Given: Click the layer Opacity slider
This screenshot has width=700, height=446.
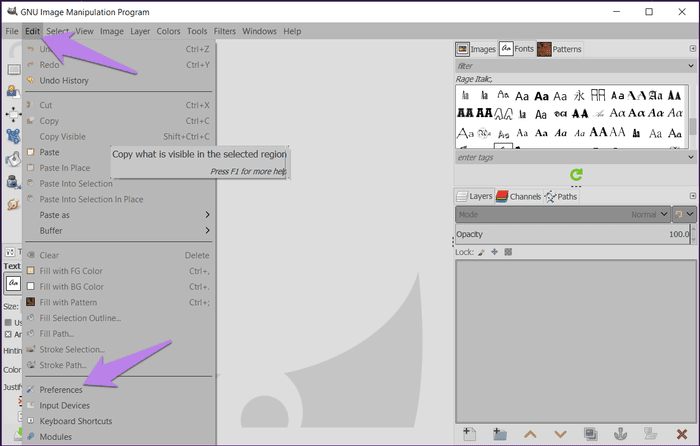Looking at the screenshot, I should click(570, 233).
